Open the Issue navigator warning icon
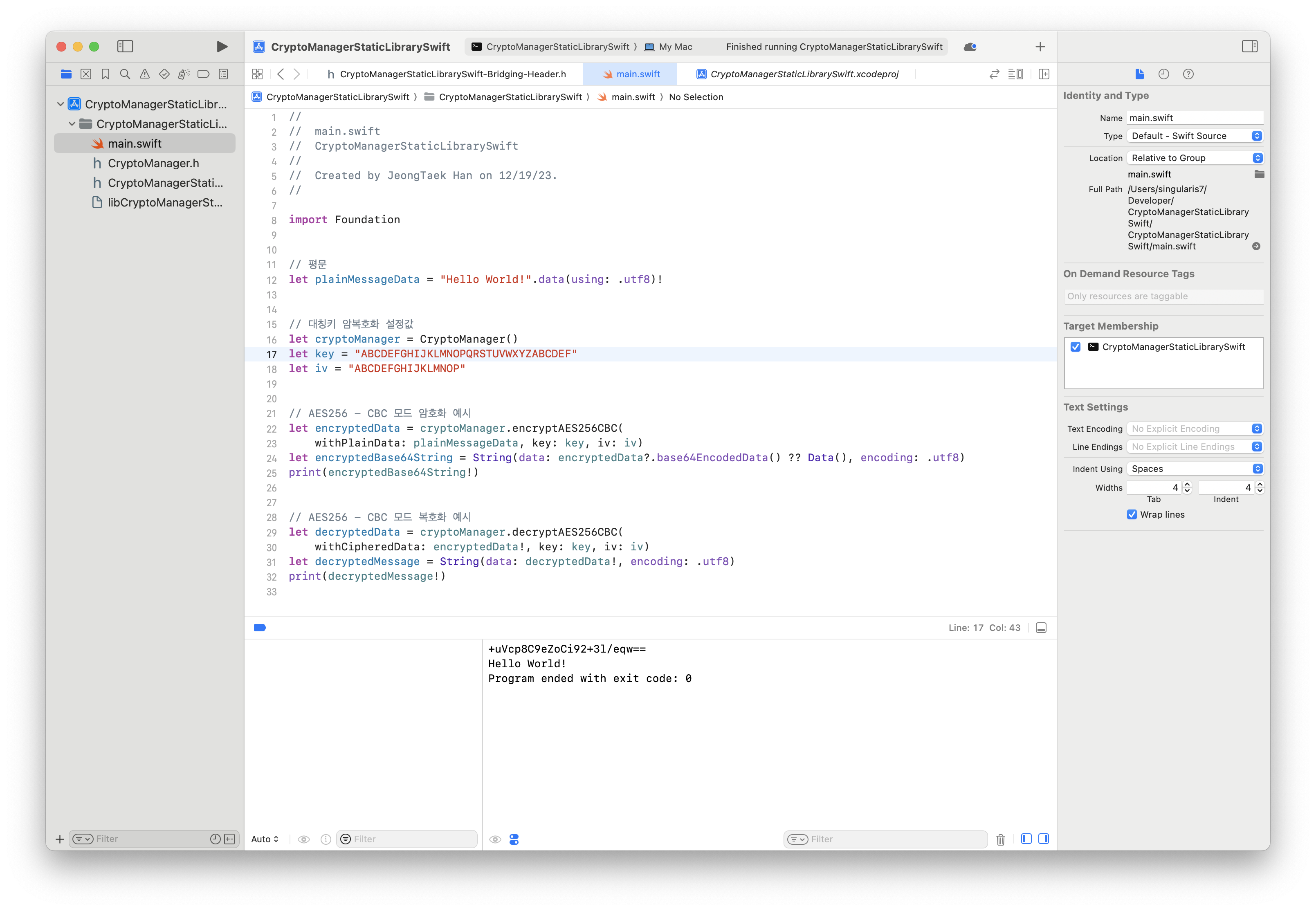The height and width of the screenshot is (911, 1316). [x=144, y=74]
